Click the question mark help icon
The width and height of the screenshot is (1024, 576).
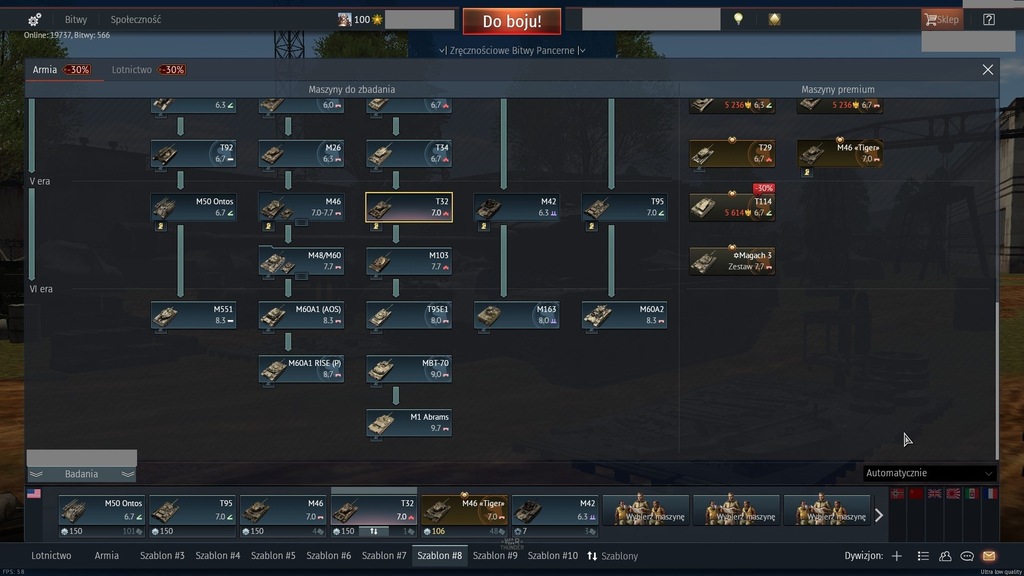tap(988, 19)
